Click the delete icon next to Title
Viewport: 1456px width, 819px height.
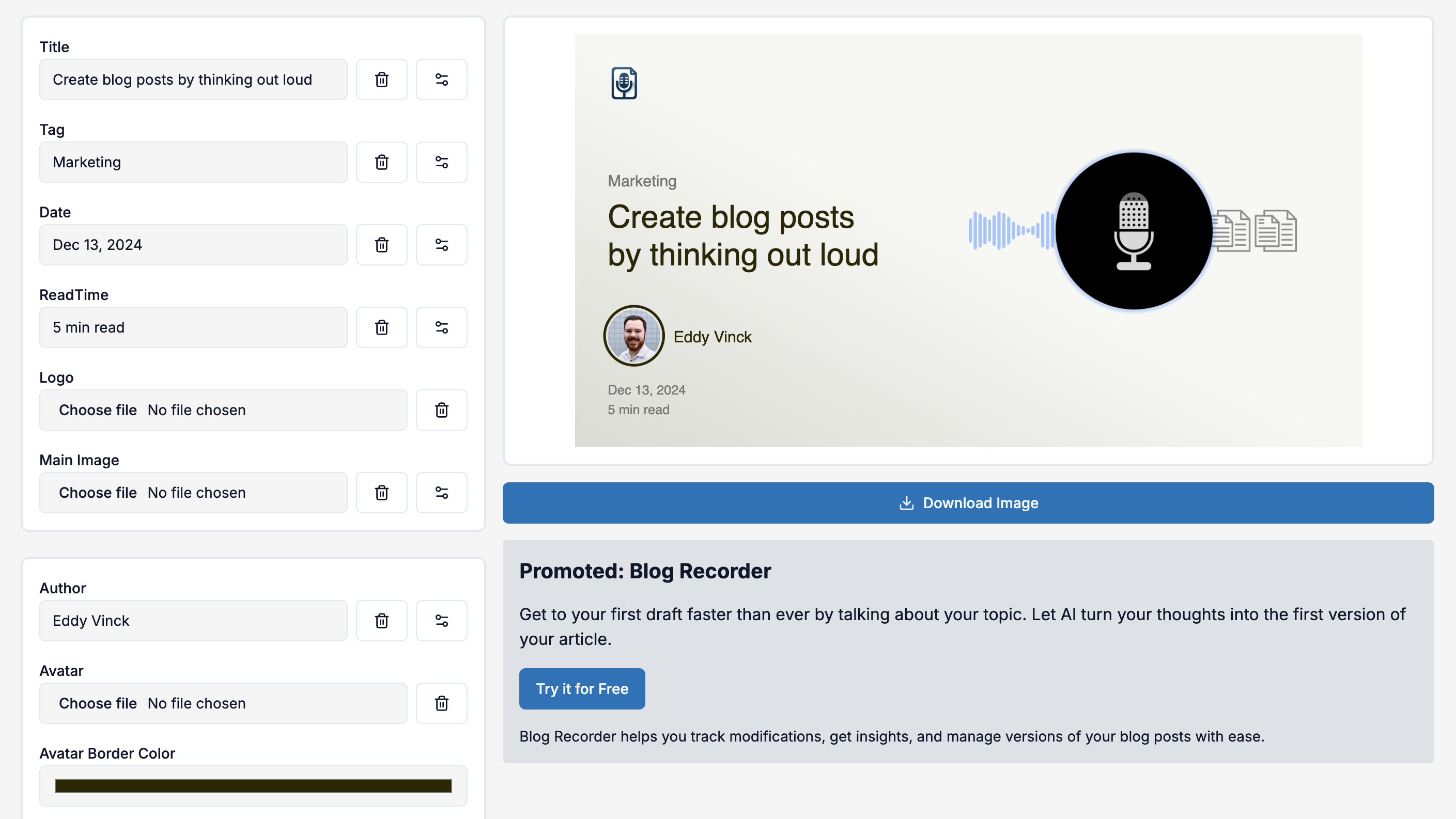(x=382, y=79)
